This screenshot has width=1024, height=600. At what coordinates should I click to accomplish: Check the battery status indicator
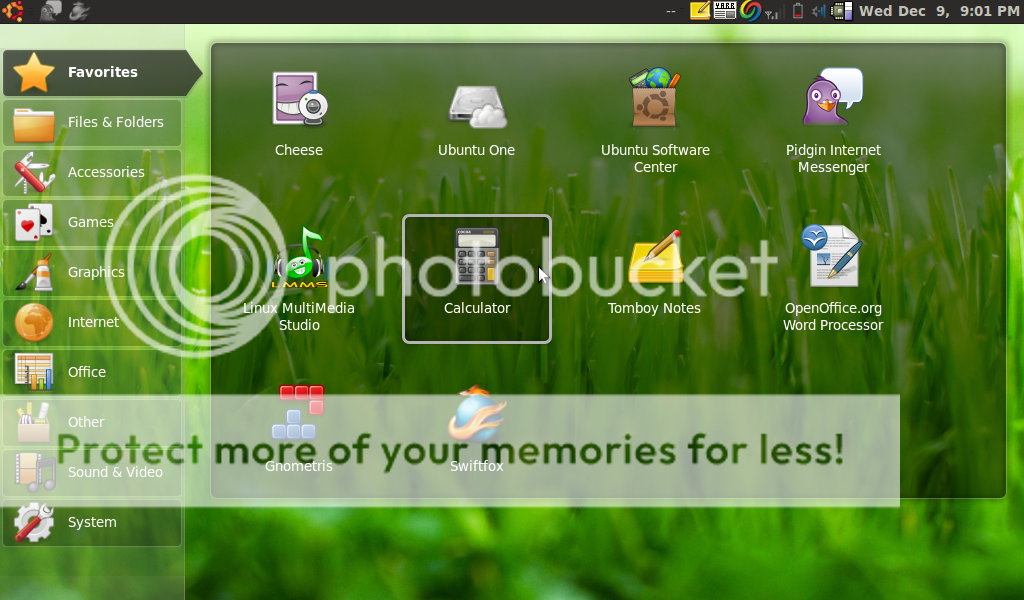796,11
